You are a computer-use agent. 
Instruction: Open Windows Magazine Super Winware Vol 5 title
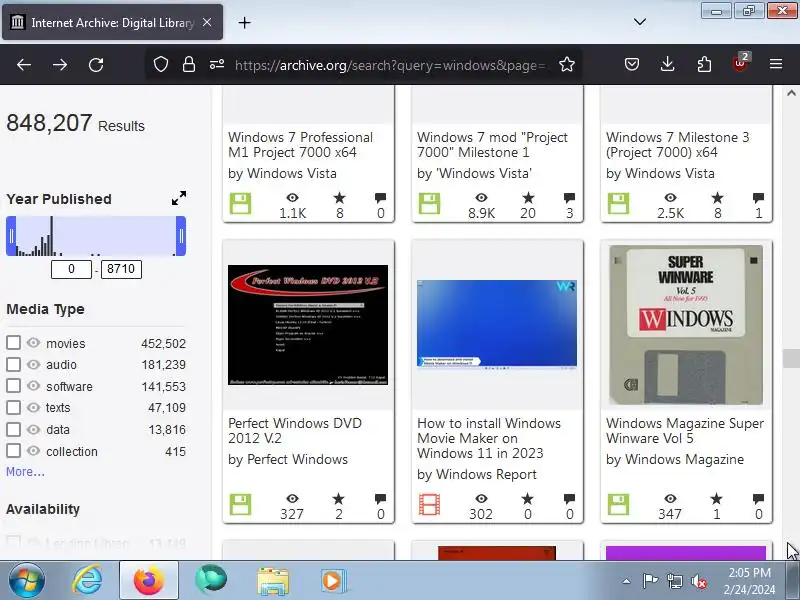click(x=685, y=431)
